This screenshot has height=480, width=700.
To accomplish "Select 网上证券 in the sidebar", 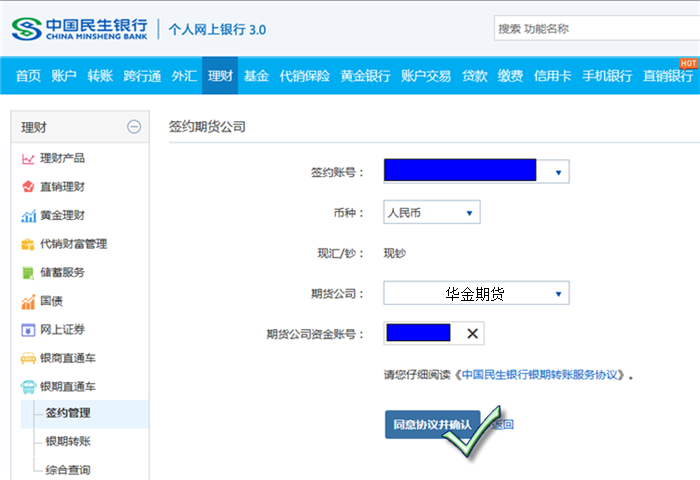I will (62, 330).
